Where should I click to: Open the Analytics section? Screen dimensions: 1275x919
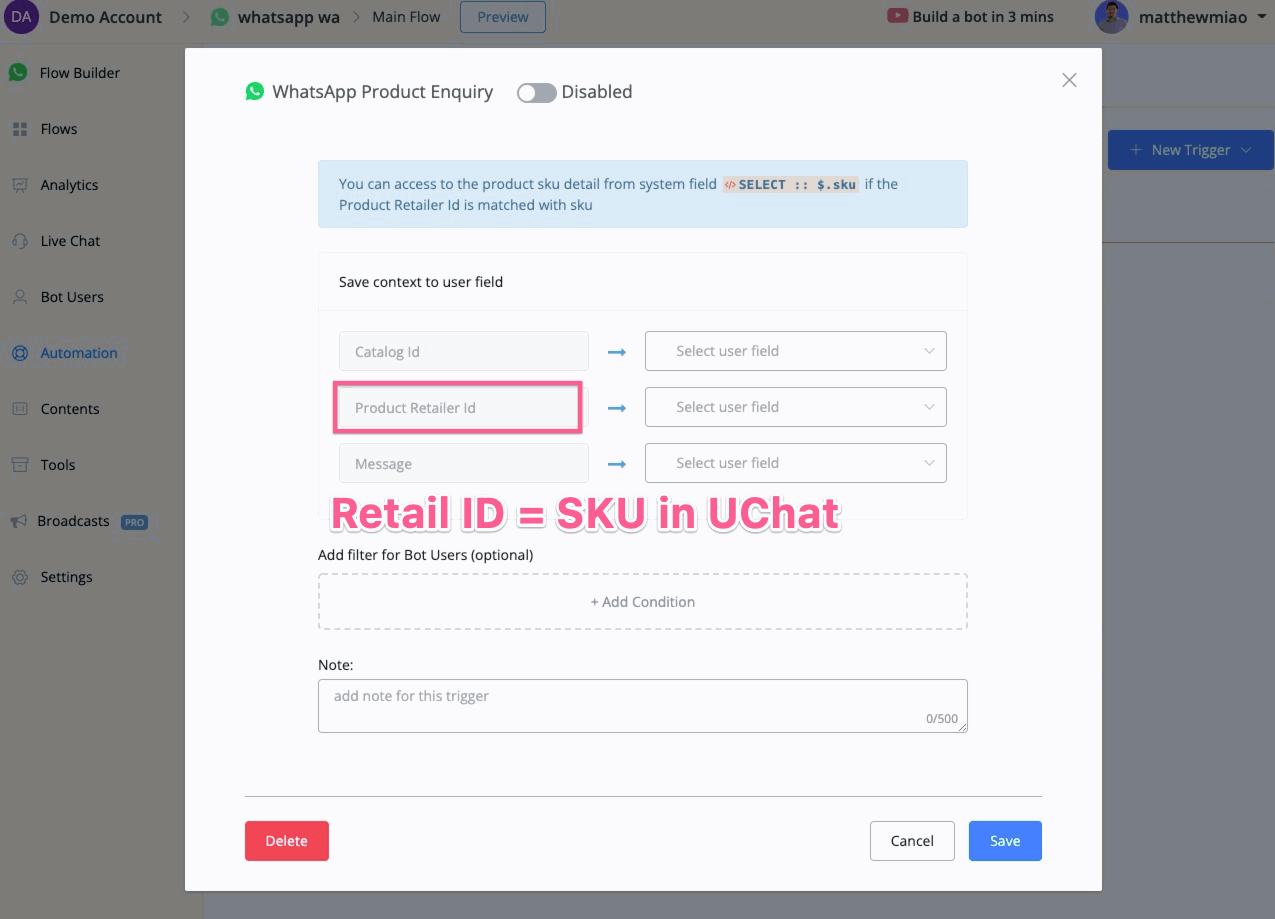pos(69,185)
